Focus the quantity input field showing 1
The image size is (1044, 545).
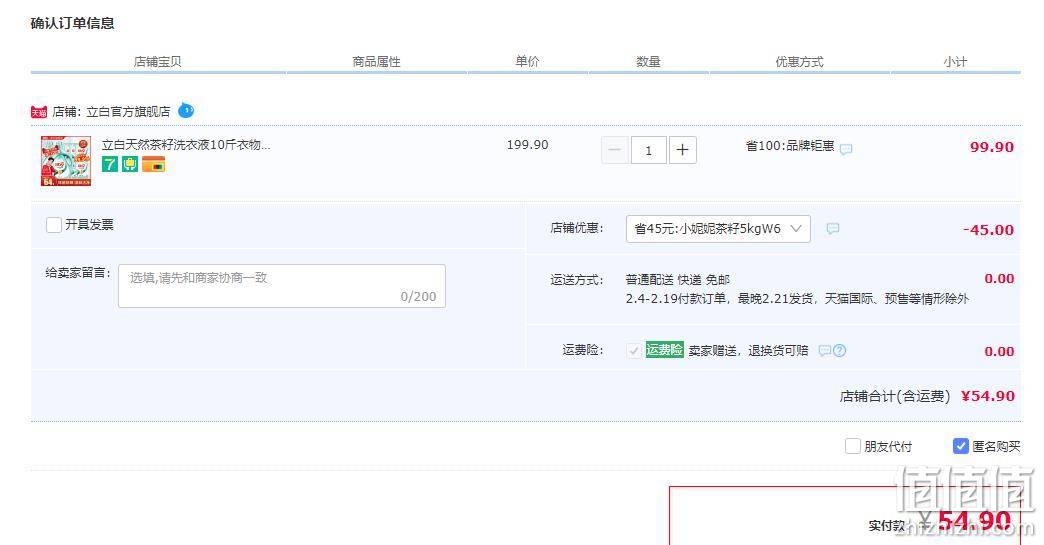click(x=649, y=150)
